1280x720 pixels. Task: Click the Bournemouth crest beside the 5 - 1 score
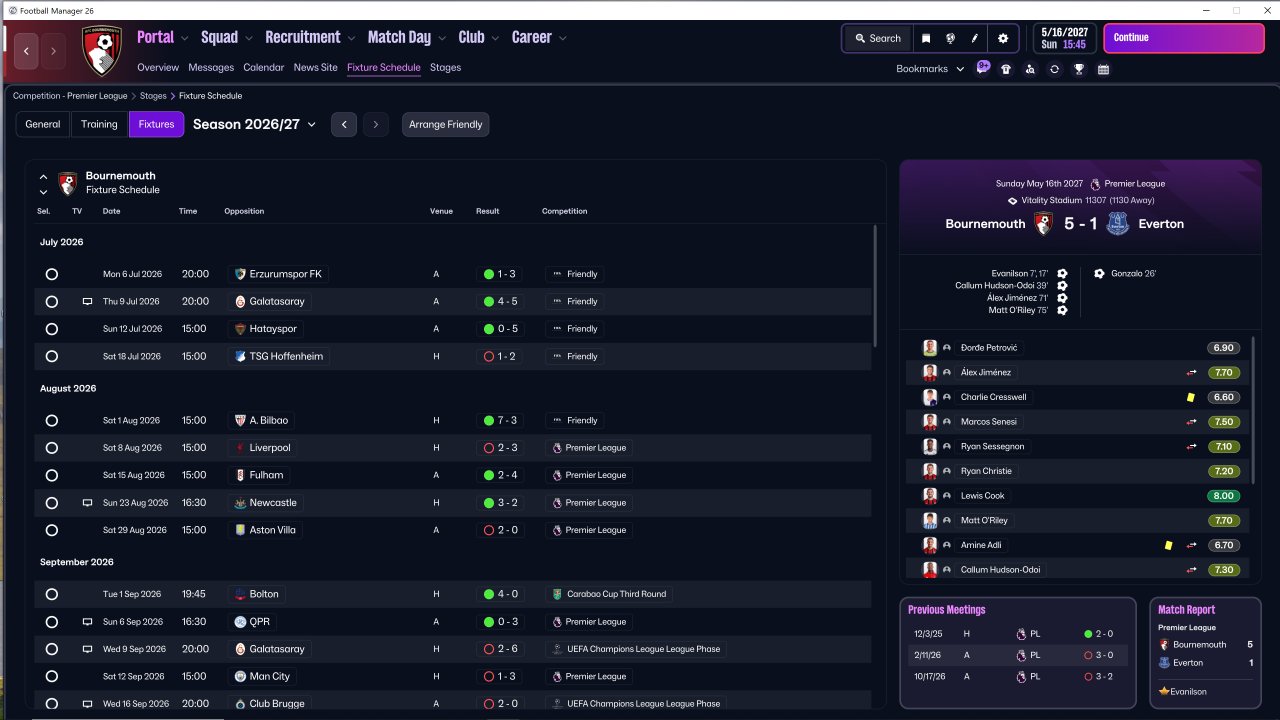(x=1043, y=224)
